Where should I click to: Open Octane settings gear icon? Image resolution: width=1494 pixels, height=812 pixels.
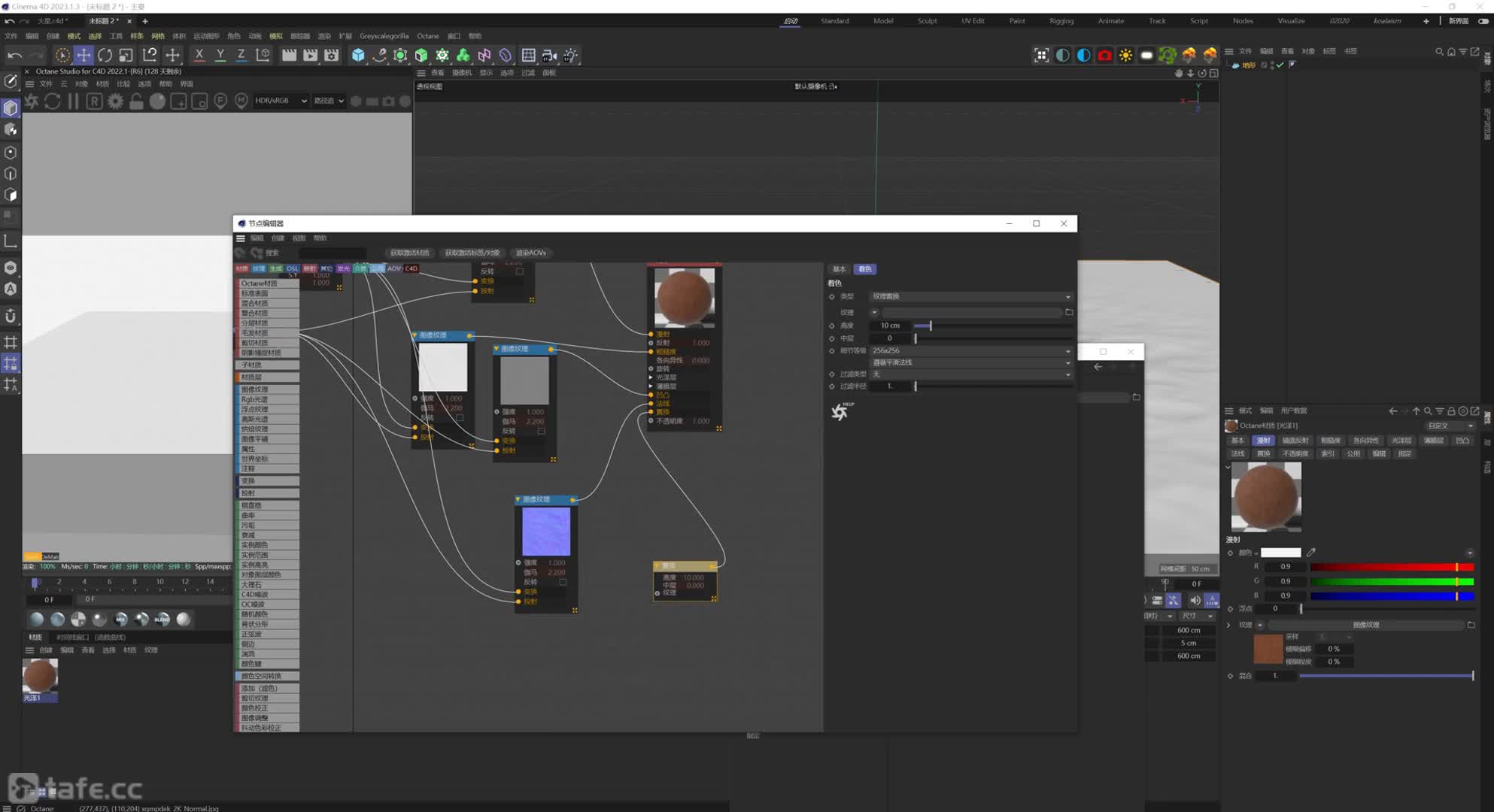(x=115, y=101)
